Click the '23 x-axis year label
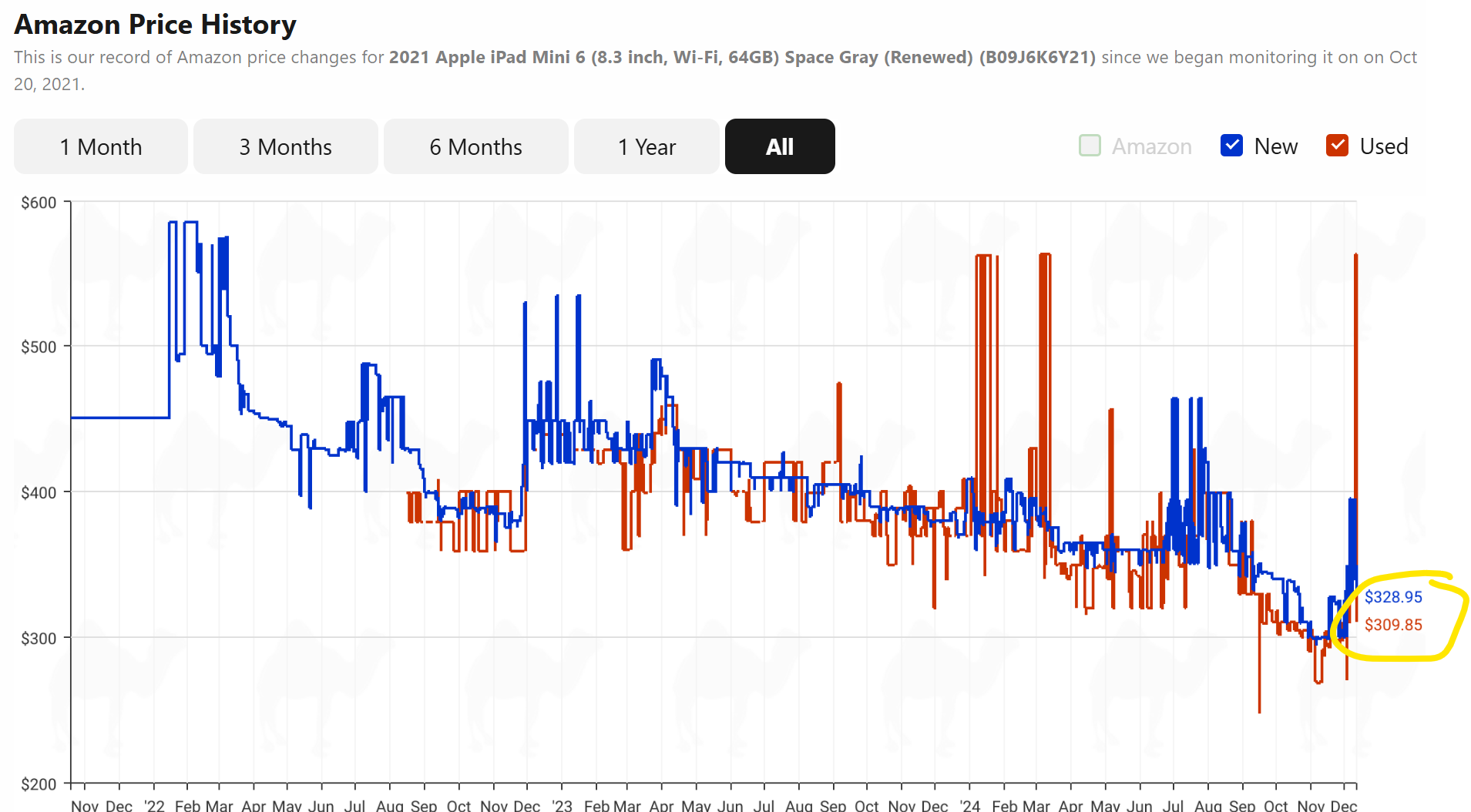 click(x=562, y=805)
